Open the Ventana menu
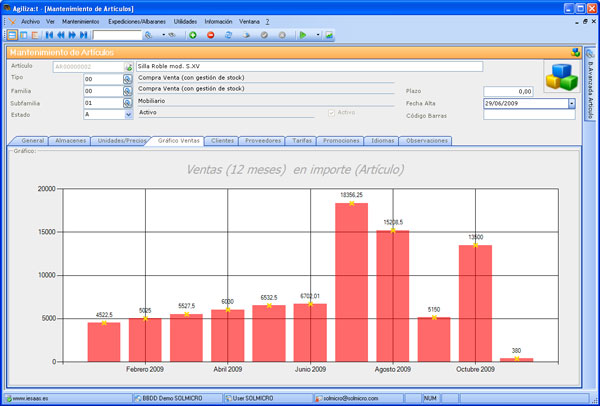600x406 pixels. coord(249,22)
